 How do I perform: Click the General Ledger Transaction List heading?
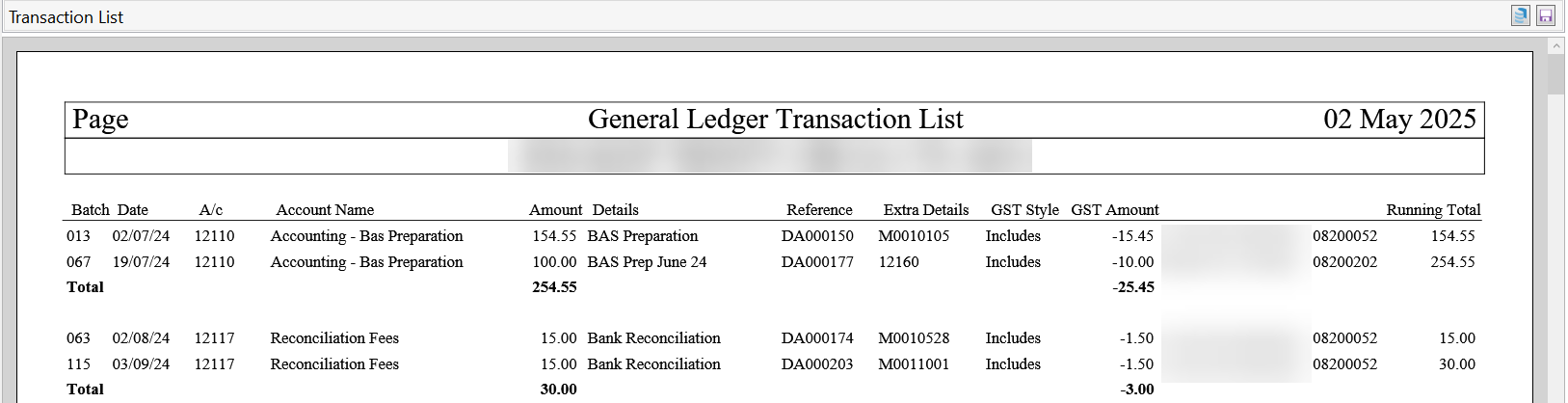coord(776,119)
